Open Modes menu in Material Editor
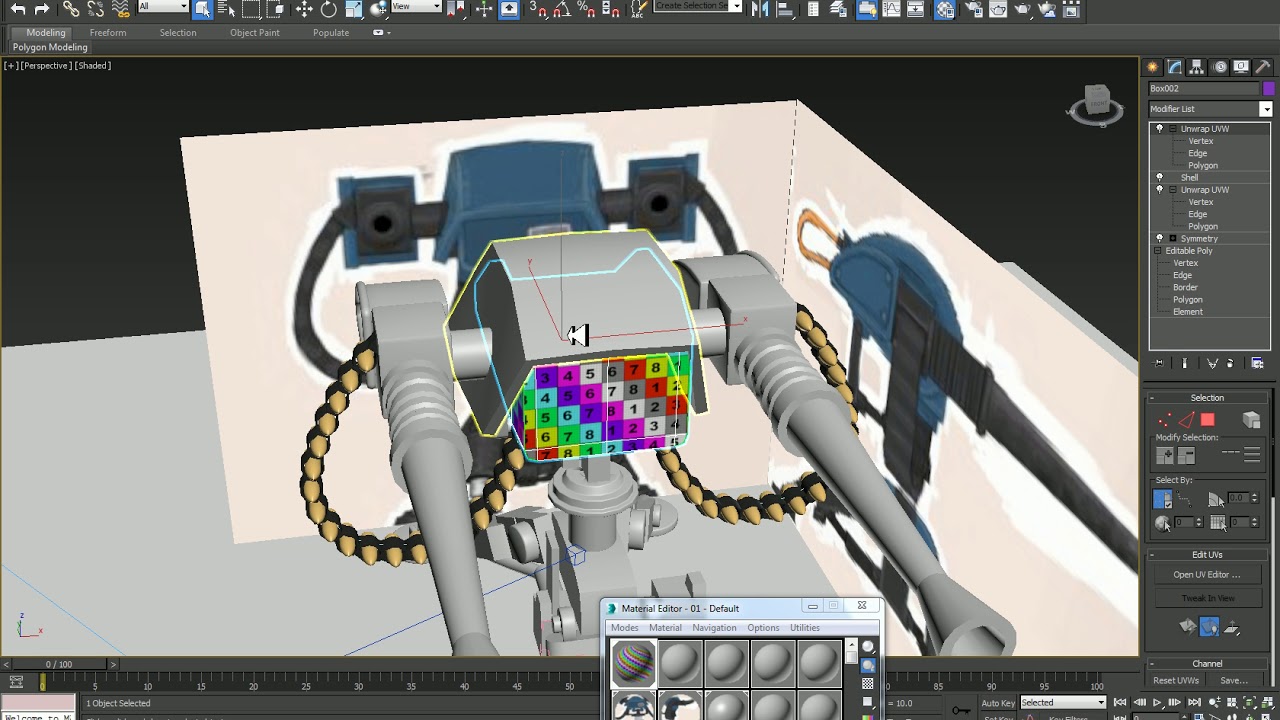This screenshot has width=1280, height=720. [x=625, y=628]
